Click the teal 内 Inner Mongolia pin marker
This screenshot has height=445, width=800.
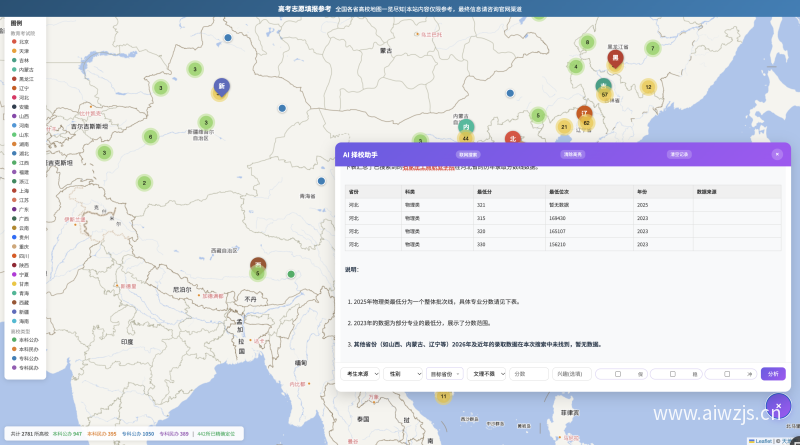(466, 127)
